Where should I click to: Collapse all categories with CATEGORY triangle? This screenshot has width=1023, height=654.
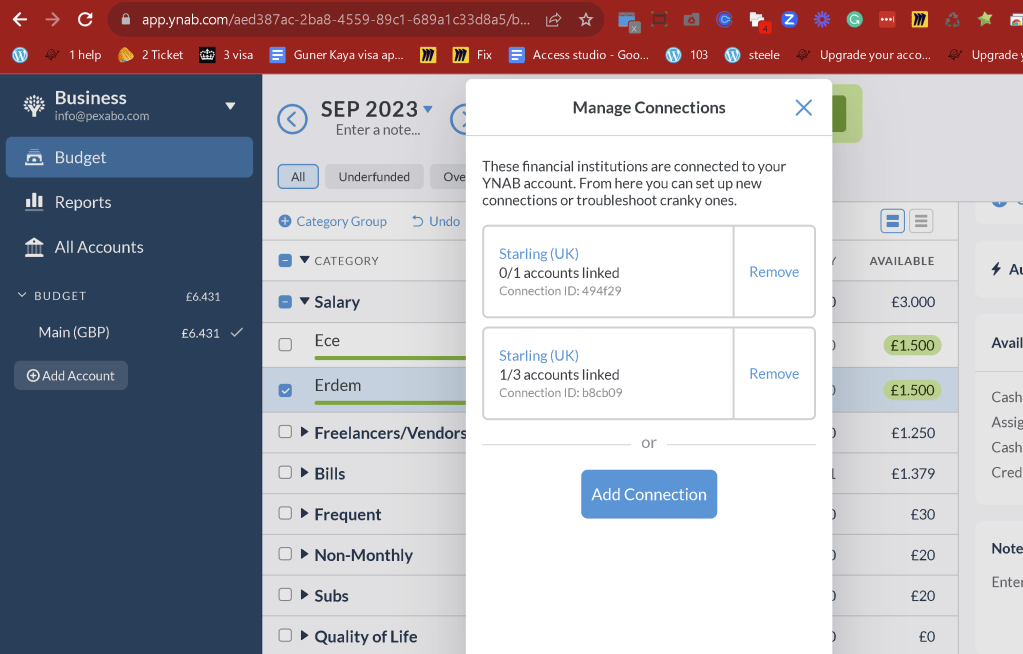pos(305,260)
